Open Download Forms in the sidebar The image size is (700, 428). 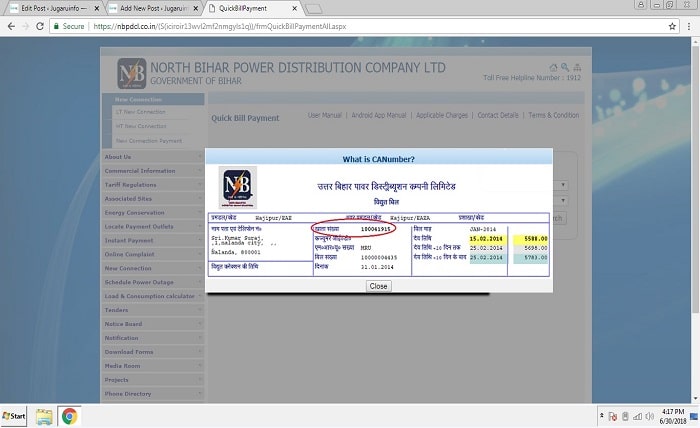click(153, 352)
